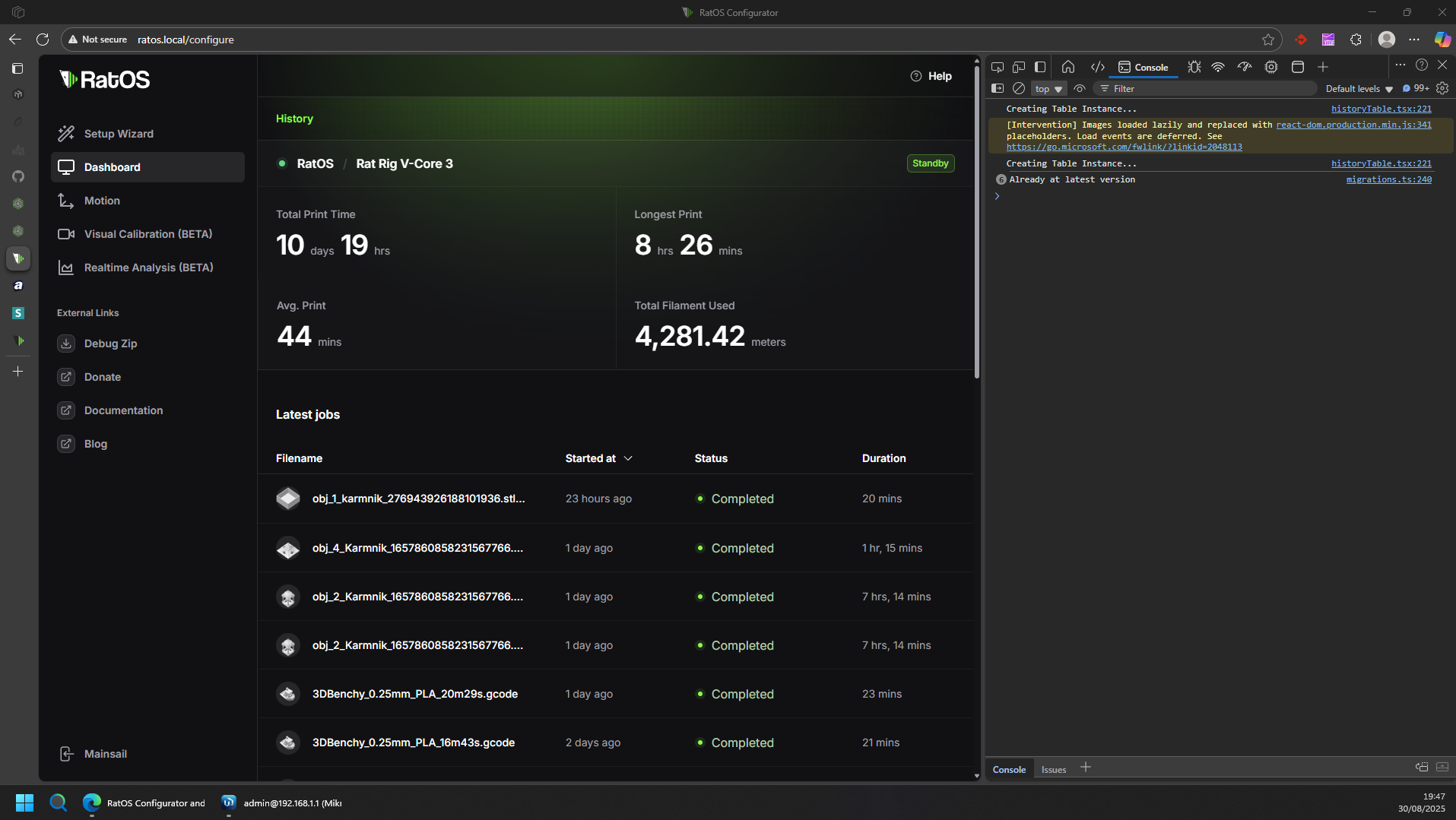Click the RatOS logo
Image resolution: width=1456 pixels, height=820 pixels.
105,79
